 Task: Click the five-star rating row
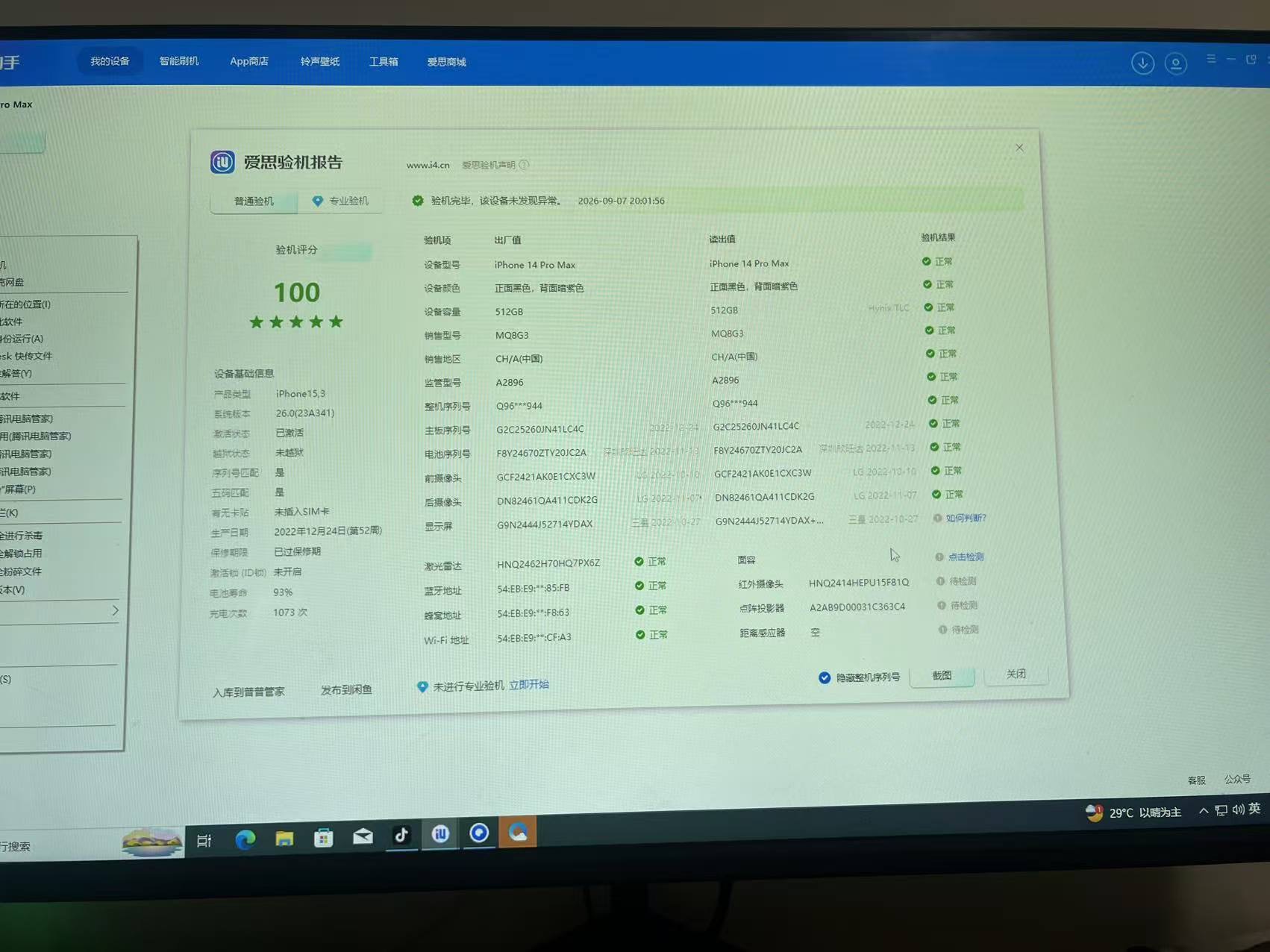(296, 322)
